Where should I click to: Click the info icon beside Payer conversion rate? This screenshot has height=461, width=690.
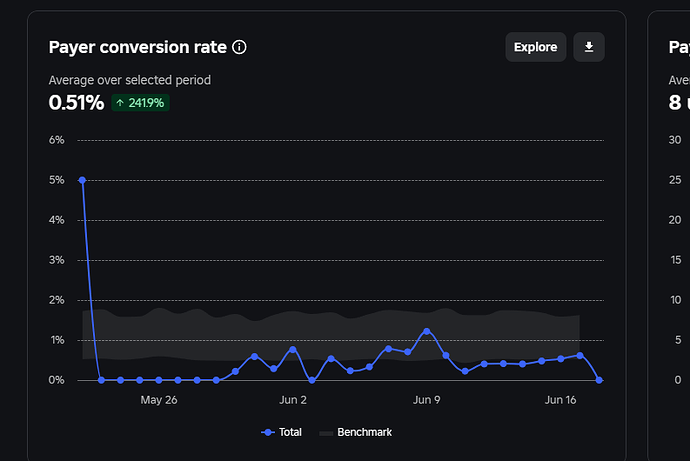tap(239, 47)
